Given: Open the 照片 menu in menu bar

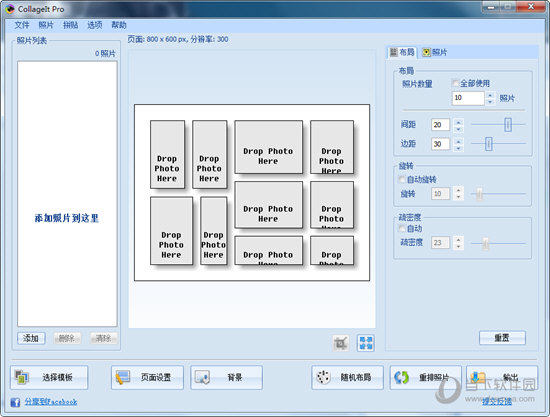Looking at the screenshot, I should [x=46, y=25].
